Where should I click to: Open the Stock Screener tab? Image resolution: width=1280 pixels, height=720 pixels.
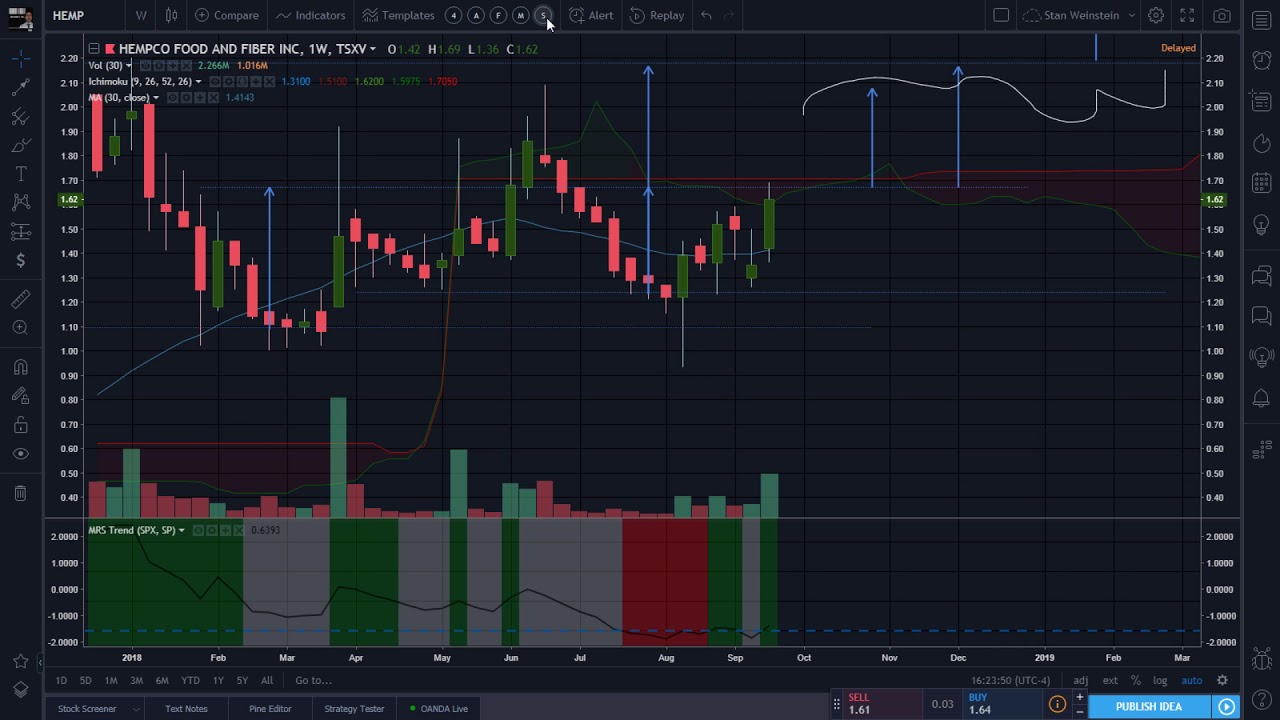click(x=87, y=709)
